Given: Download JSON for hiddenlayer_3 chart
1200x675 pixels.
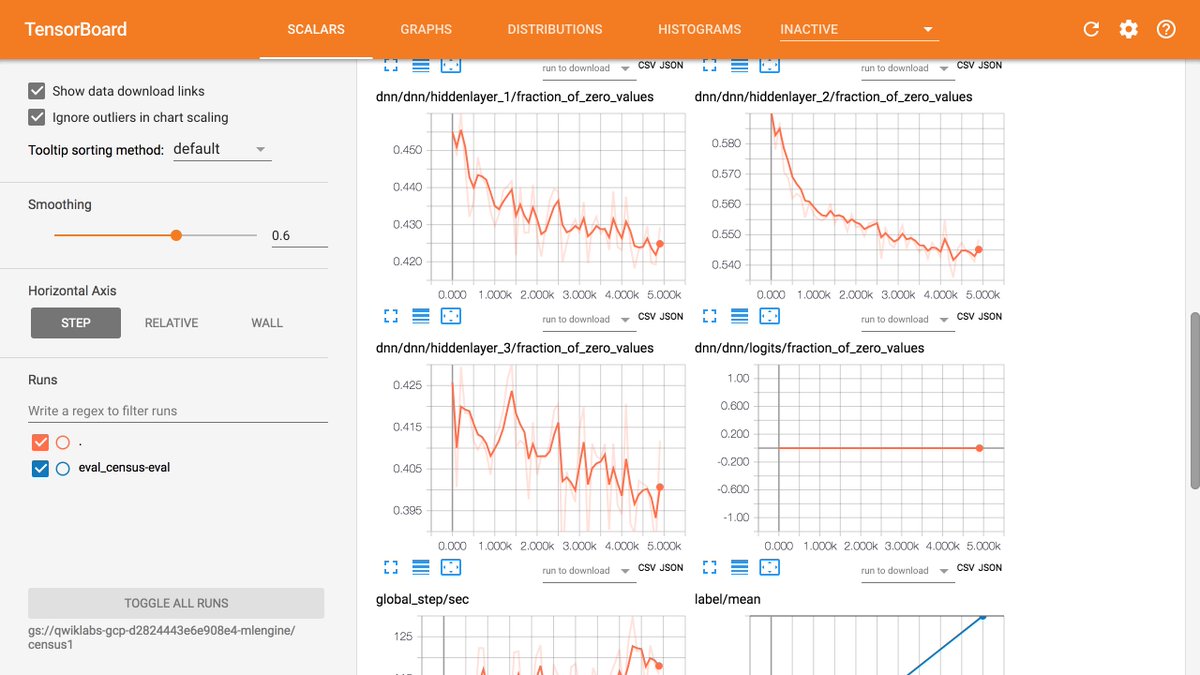Looking at the screenshot, I should coord(673,567).
